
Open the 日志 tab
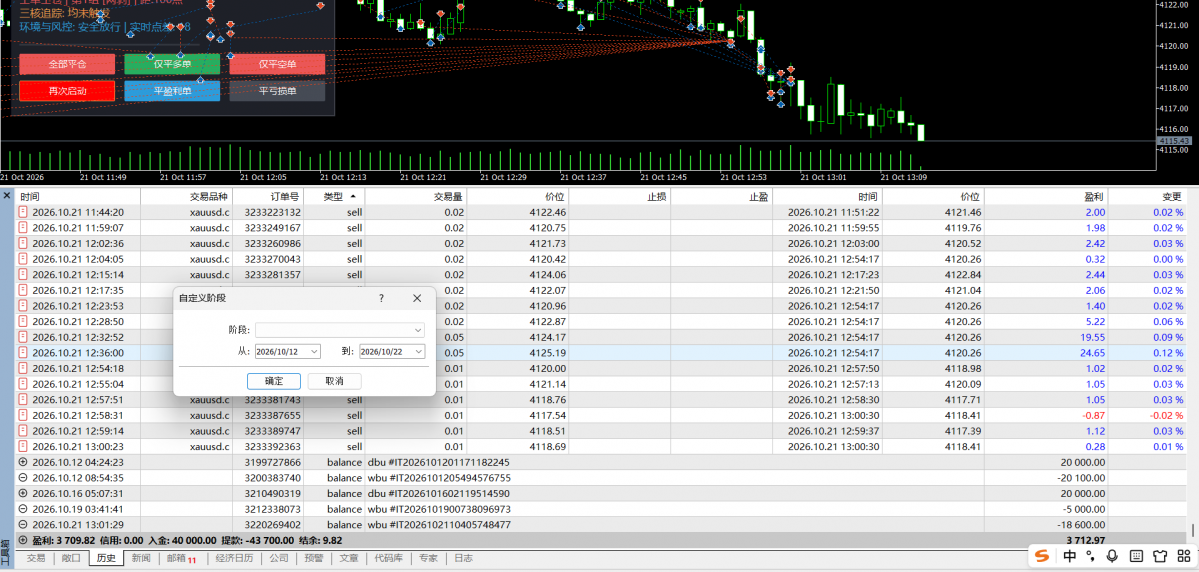point(463,558)
